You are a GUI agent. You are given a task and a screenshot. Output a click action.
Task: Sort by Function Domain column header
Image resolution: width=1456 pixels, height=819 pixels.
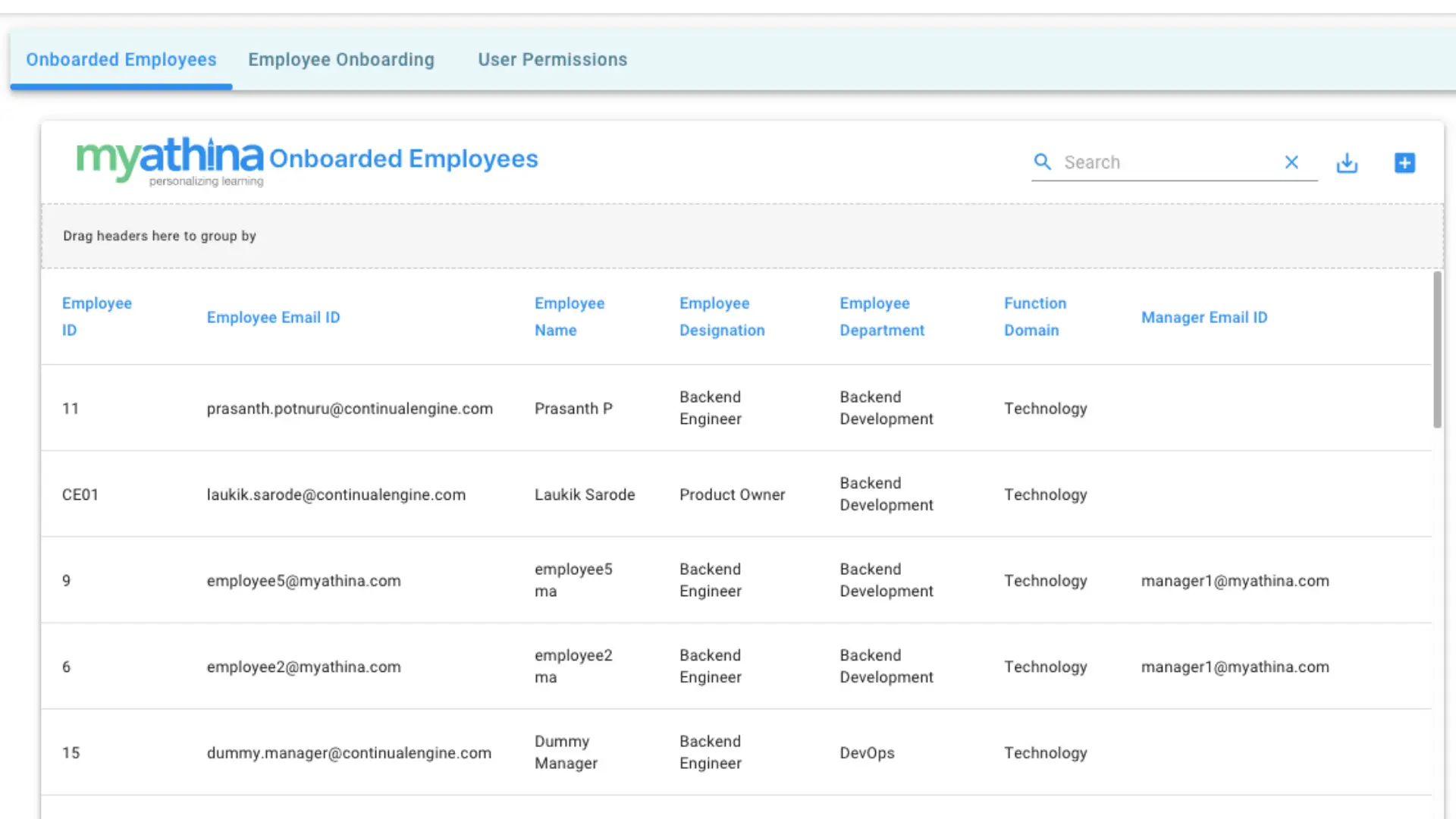1035,317
